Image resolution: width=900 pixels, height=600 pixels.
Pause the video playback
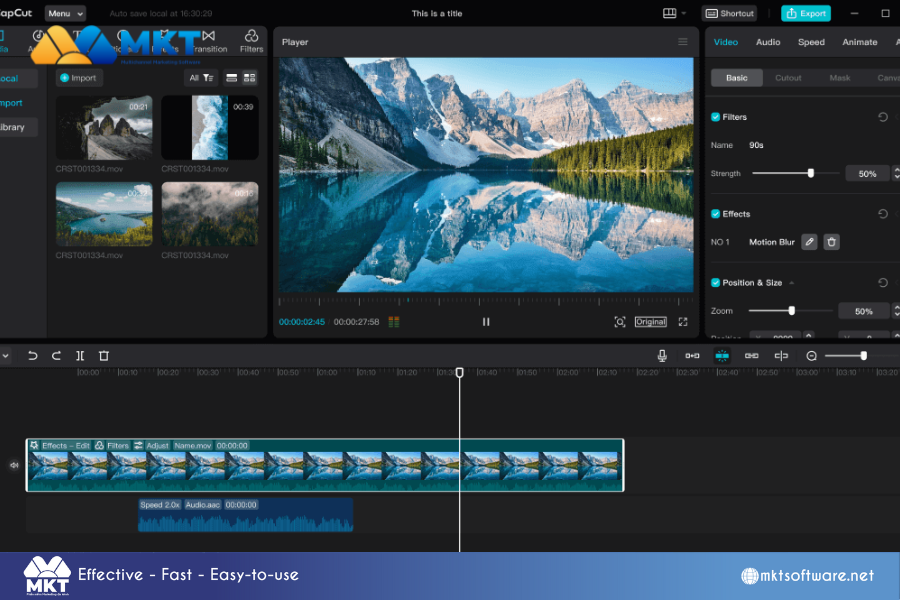coord(486,322)
